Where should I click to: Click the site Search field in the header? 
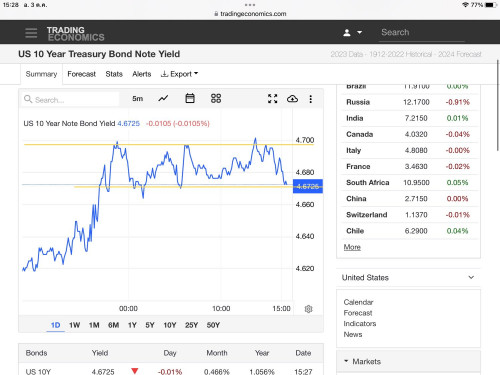(422, 32)
